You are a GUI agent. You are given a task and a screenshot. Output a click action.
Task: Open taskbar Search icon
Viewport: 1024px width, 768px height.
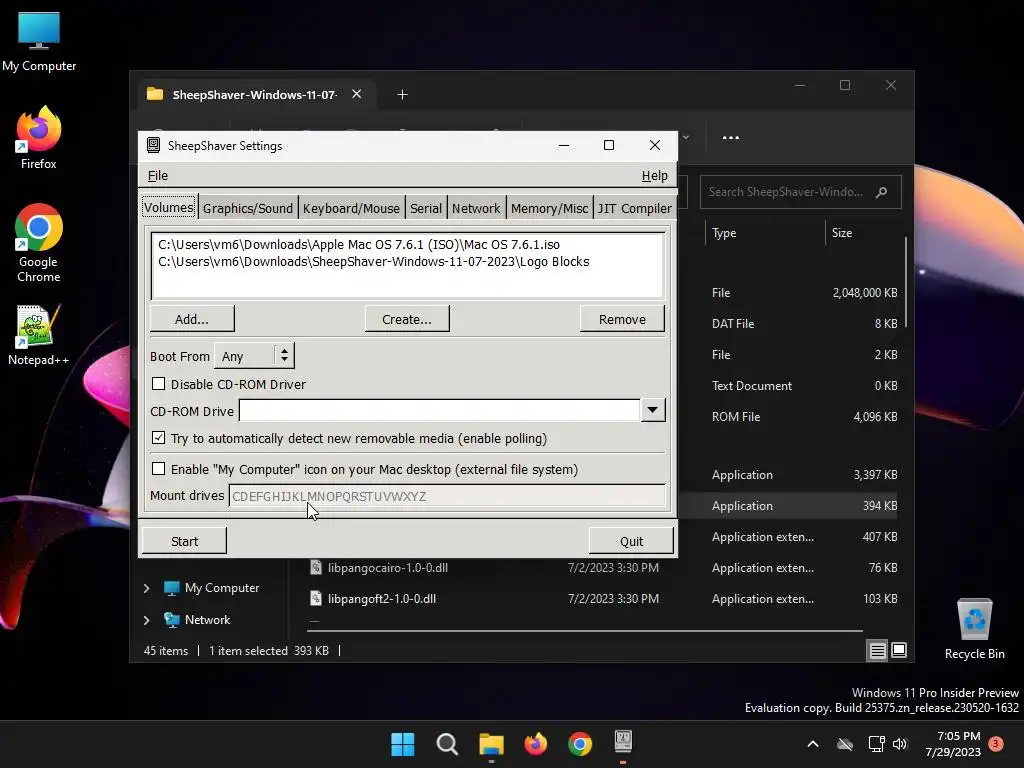[x=447, y=744]
